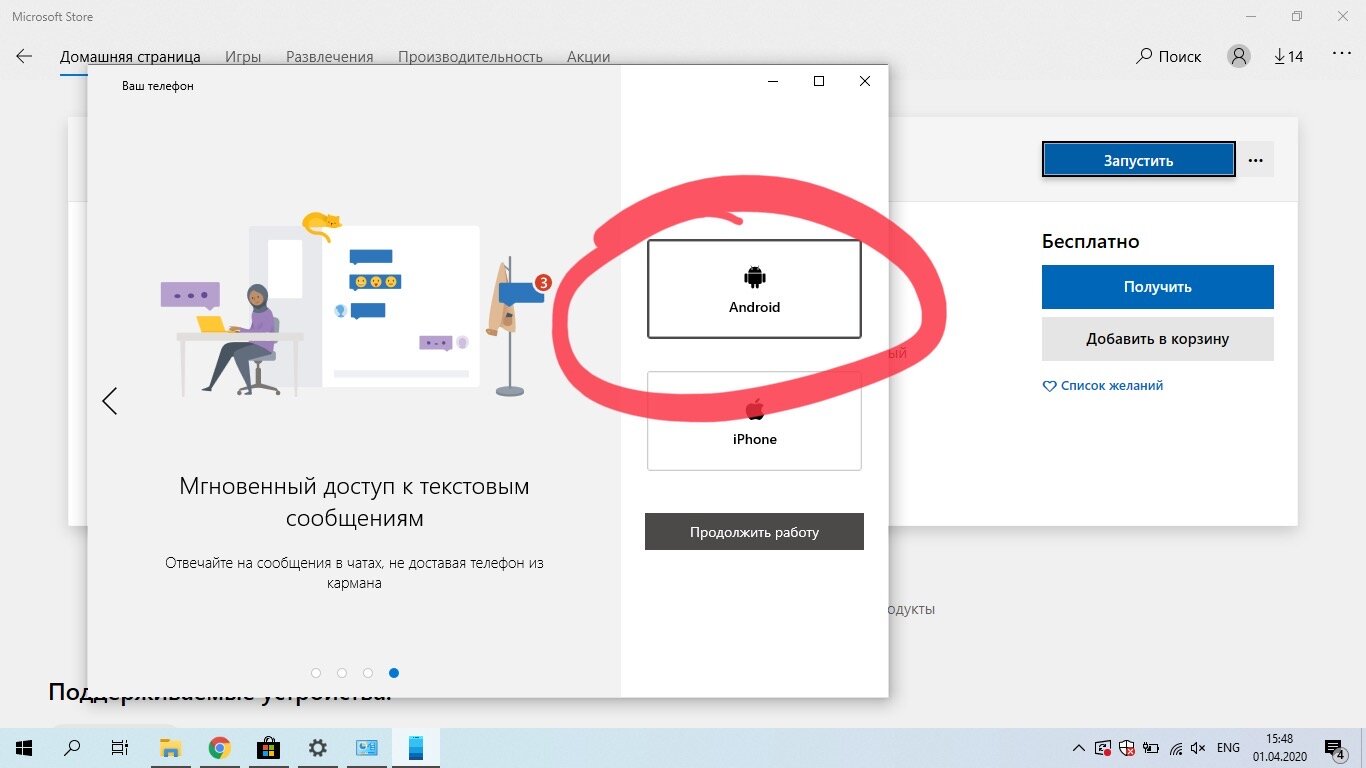Image resolution: width=1366 pixels, height=768 pixels.
Task: Switch to Microsoft Store taskbar icon
Action: [268, 748]
